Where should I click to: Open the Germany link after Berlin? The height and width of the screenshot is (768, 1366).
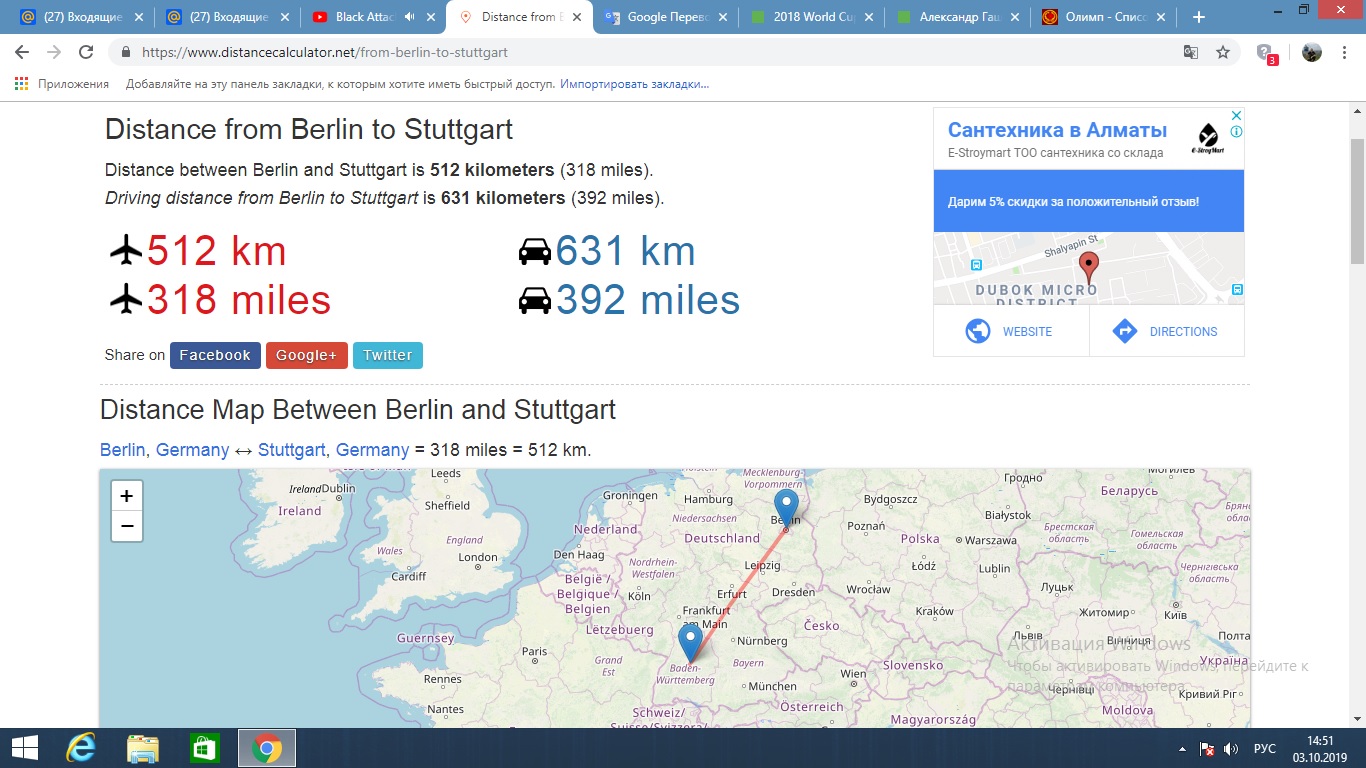(x=192, y=450)
